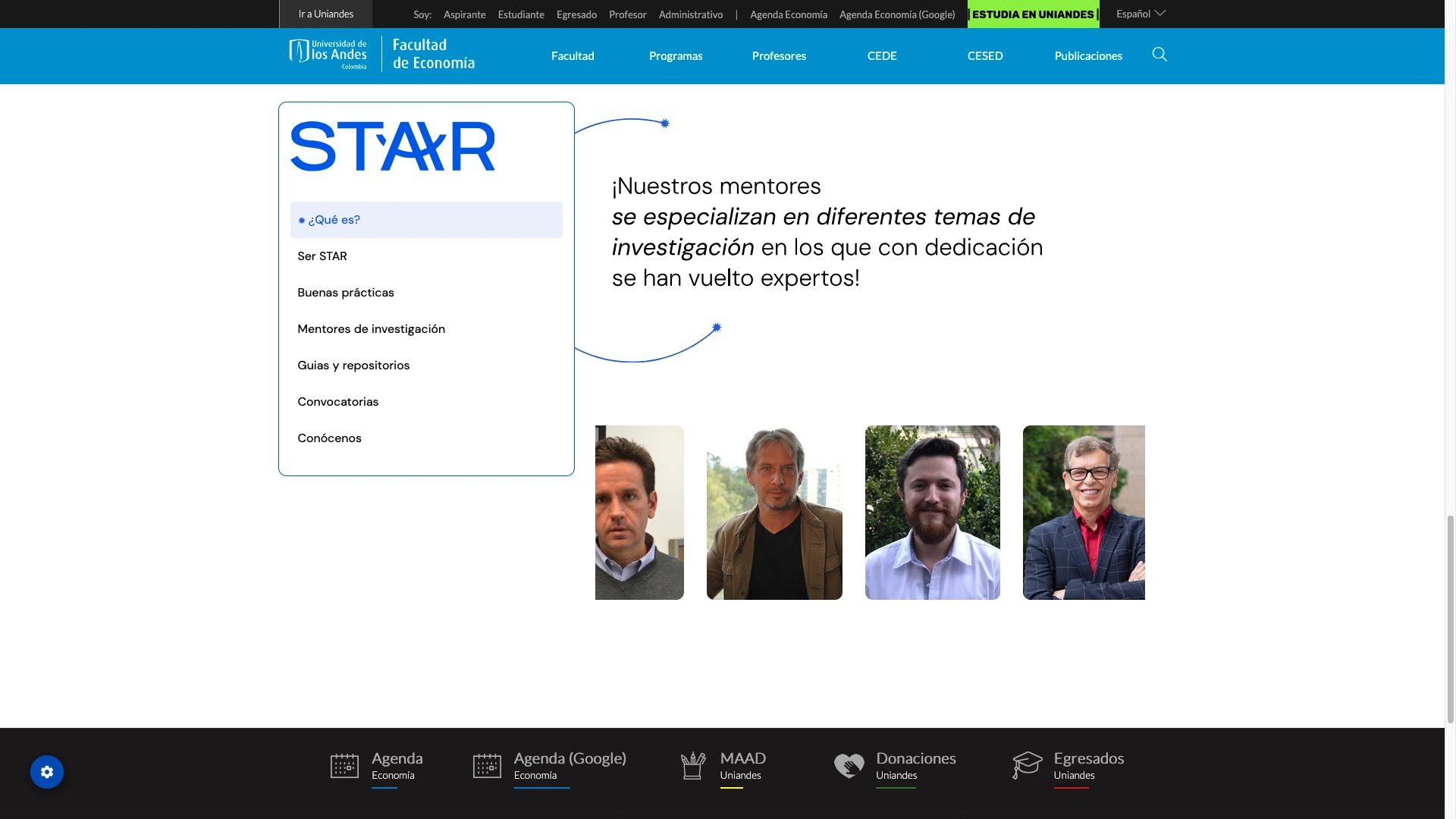Select Buenas prácticas sidebar item
The width and height of the screenshot is (1456, 819).
(346, 293)
